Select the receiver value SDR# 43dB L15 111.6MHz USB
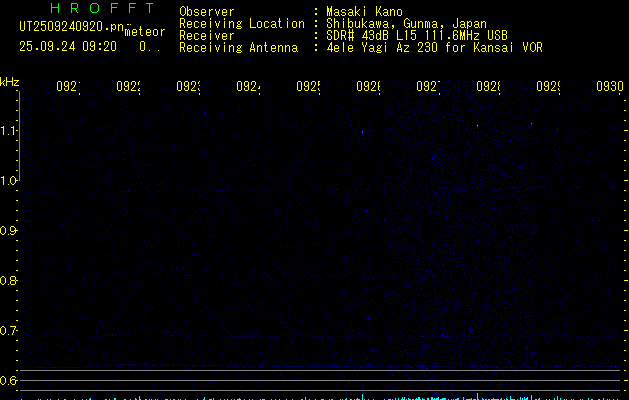The height and width of the screenshot is (400, 629). (x=417, y=35)
